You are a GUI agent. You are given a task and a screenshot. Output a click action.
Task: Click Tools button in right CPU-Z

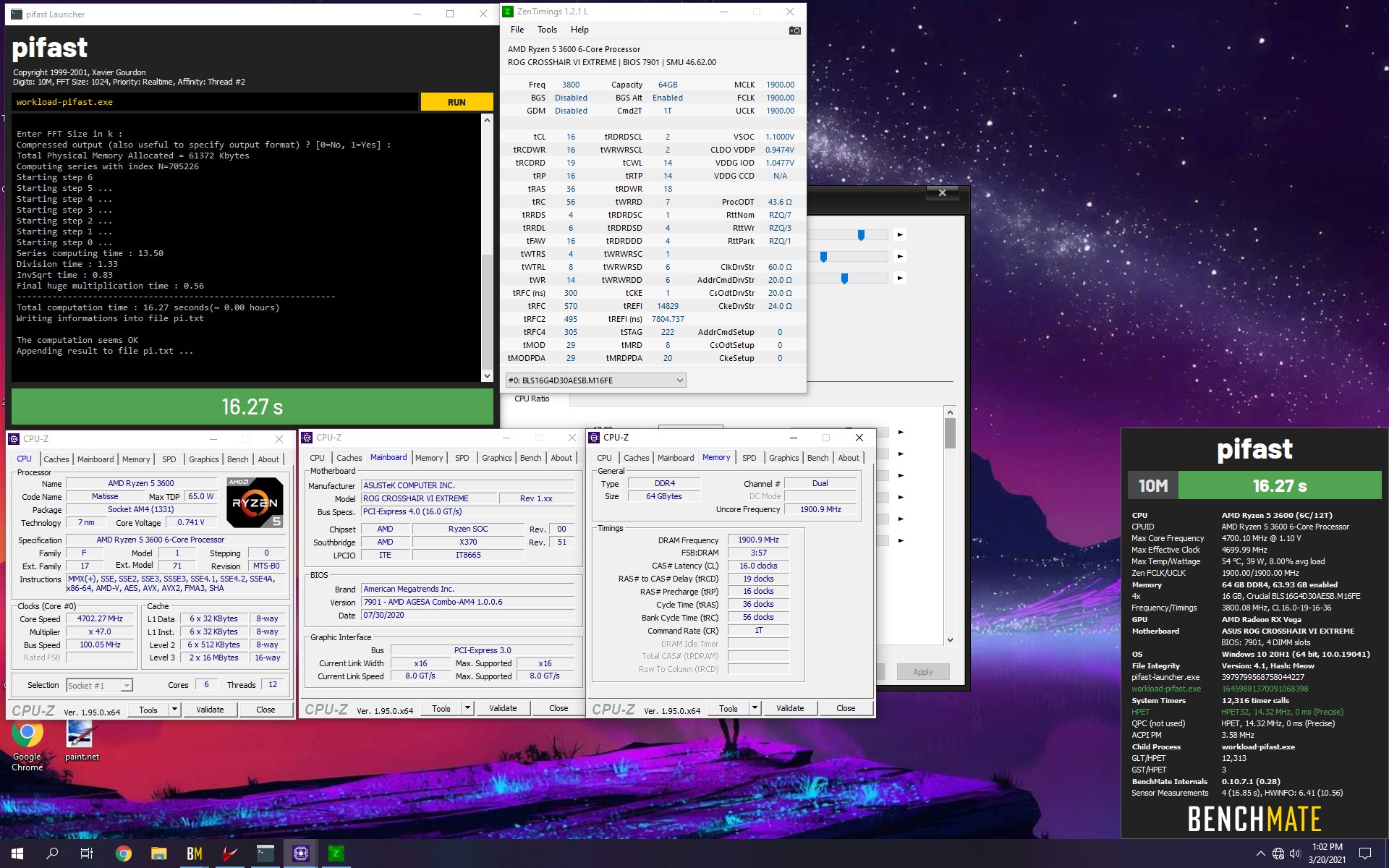[729, 708]
